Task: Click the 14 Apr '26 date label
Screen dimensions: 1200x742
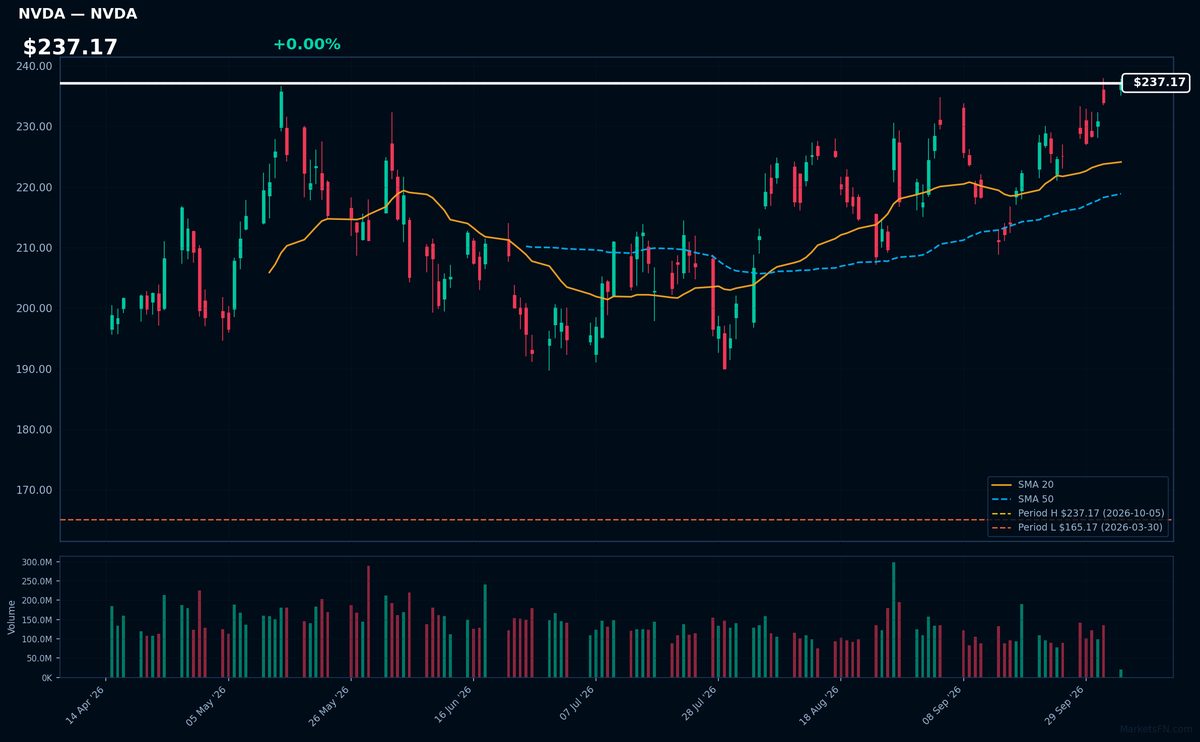Action: 85,706
